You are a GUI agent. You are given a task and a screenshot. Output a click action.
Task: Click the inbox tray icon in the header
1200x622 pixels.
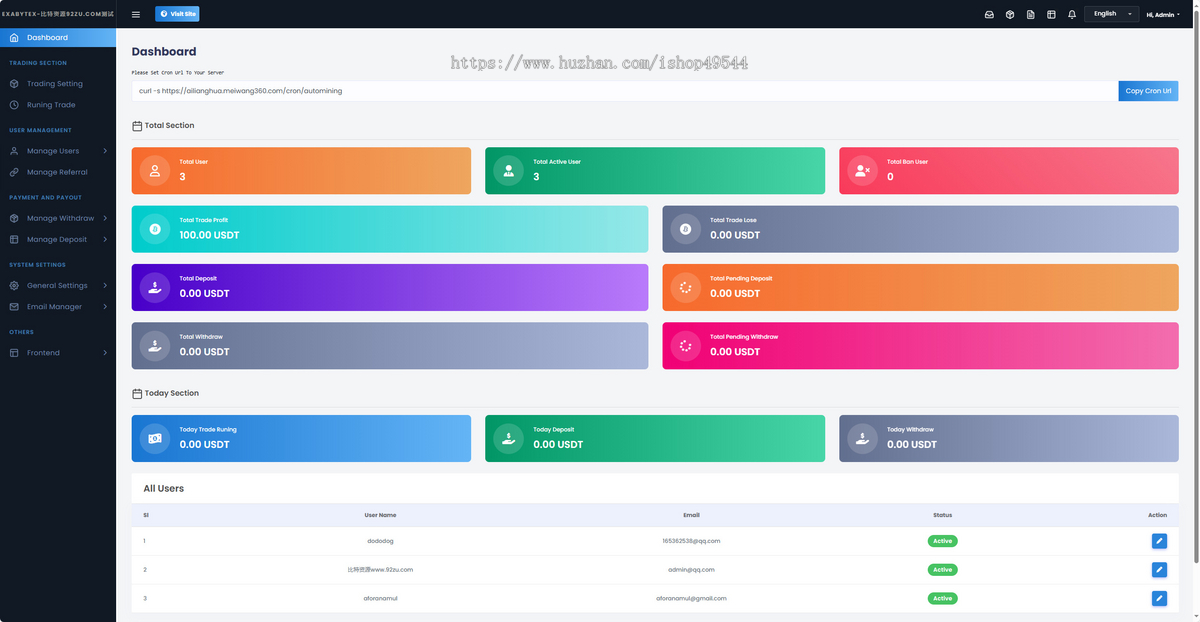989,14
